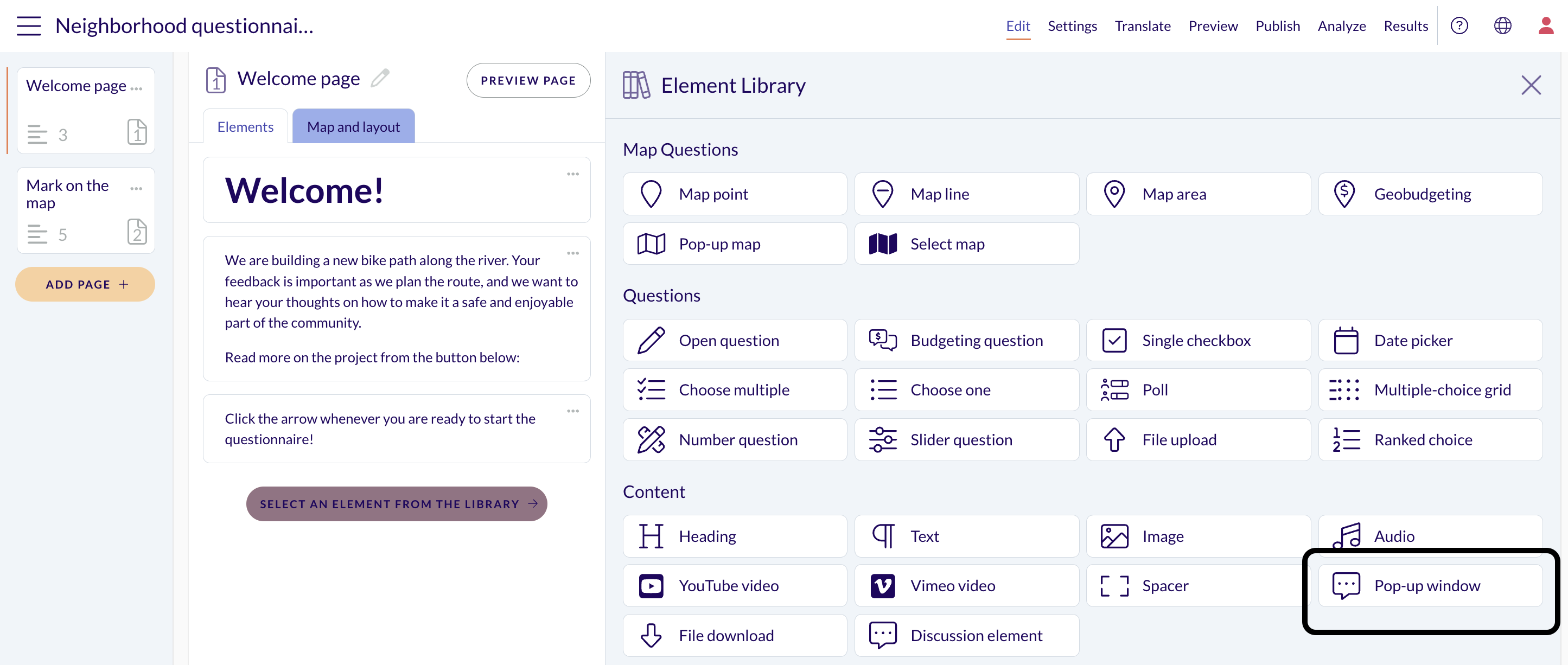Open the help question mark icon
This screenshot has width=1568, height=665.
1459,25
